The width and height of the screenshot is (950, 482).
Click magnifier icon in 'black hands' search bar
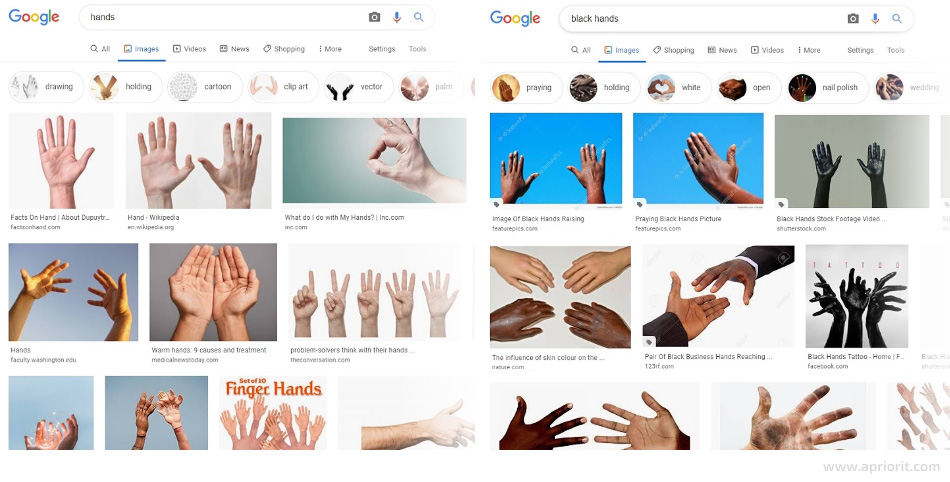pos(897,19)
